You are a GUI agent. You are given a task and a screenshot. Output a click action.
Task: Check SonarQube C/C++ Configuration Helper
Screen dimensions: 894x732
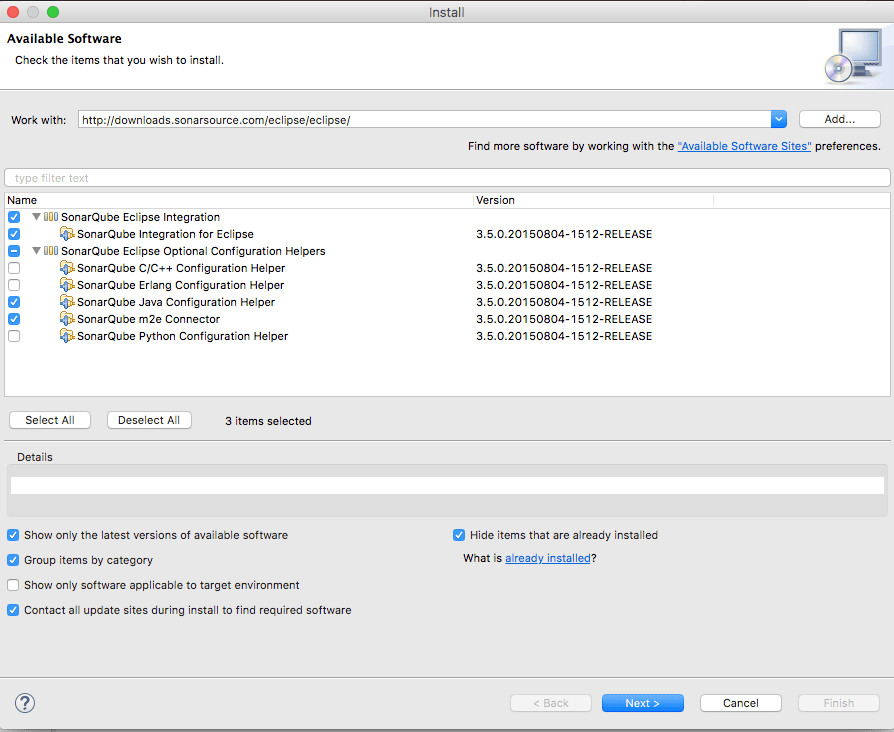point(14,268)
